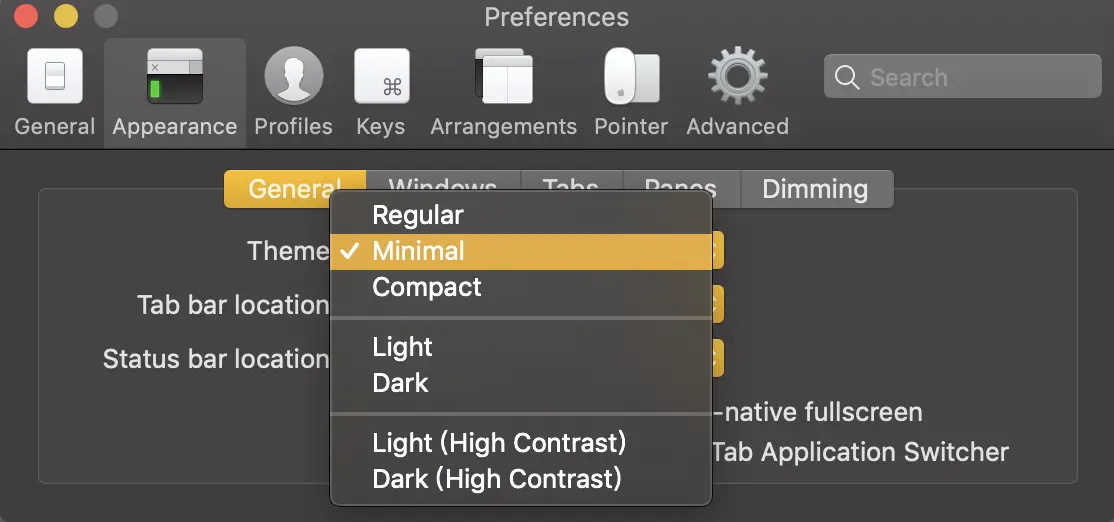Switch to the Dimming tab

pyautogui.click(x=815, y=189)
